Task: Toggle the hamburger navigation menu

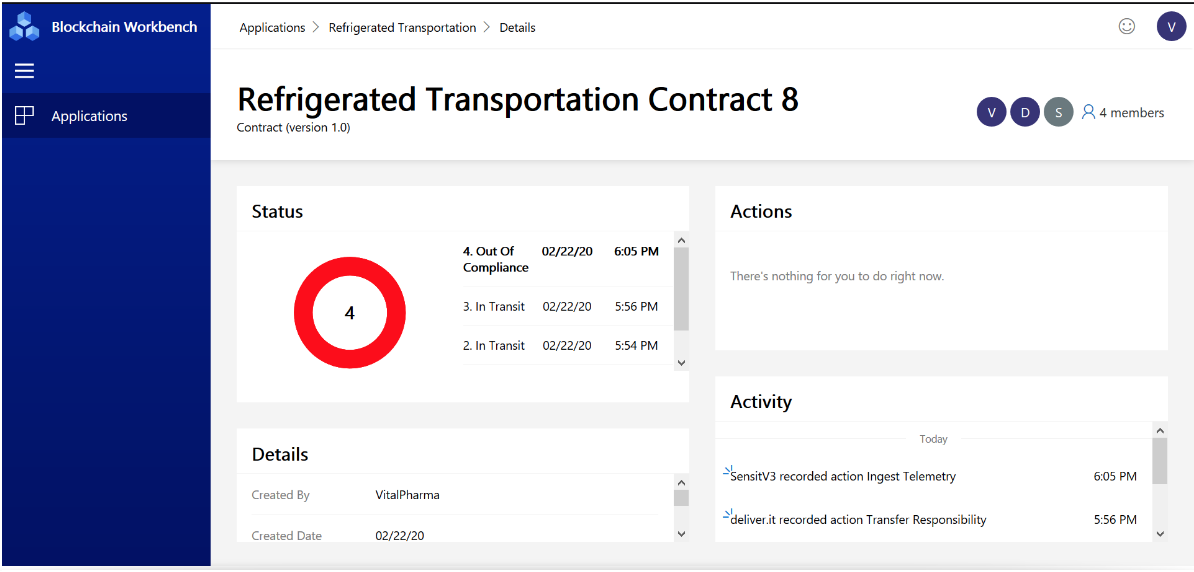Action: pos(25,71)
